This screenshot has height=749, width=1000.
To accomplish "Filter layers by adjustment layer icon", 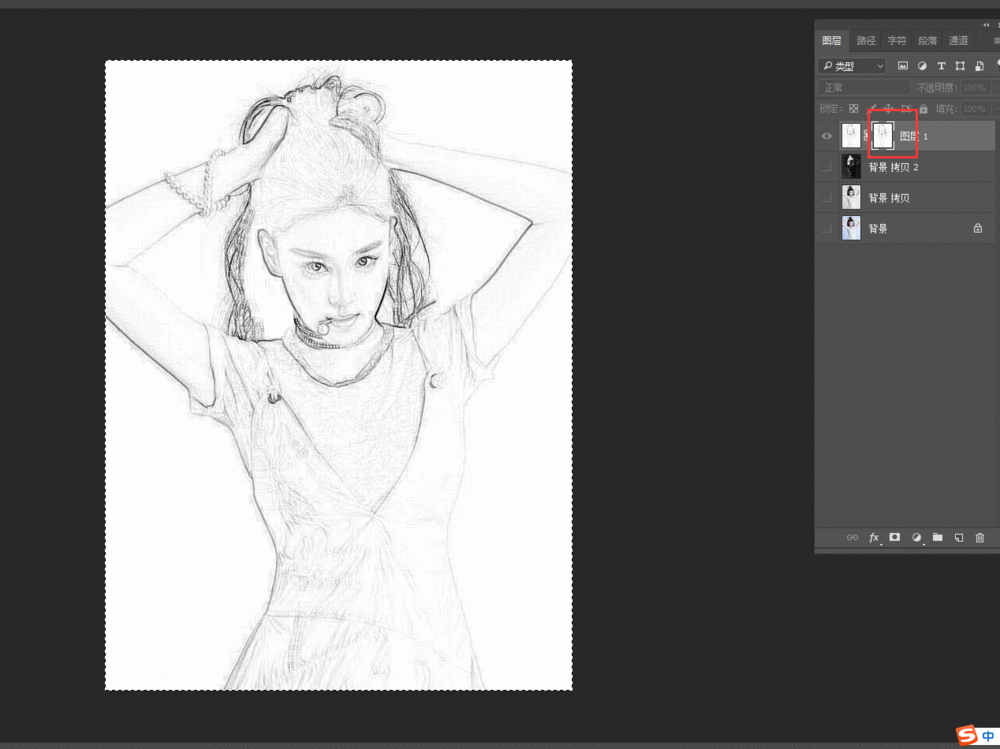I will 921,66.
